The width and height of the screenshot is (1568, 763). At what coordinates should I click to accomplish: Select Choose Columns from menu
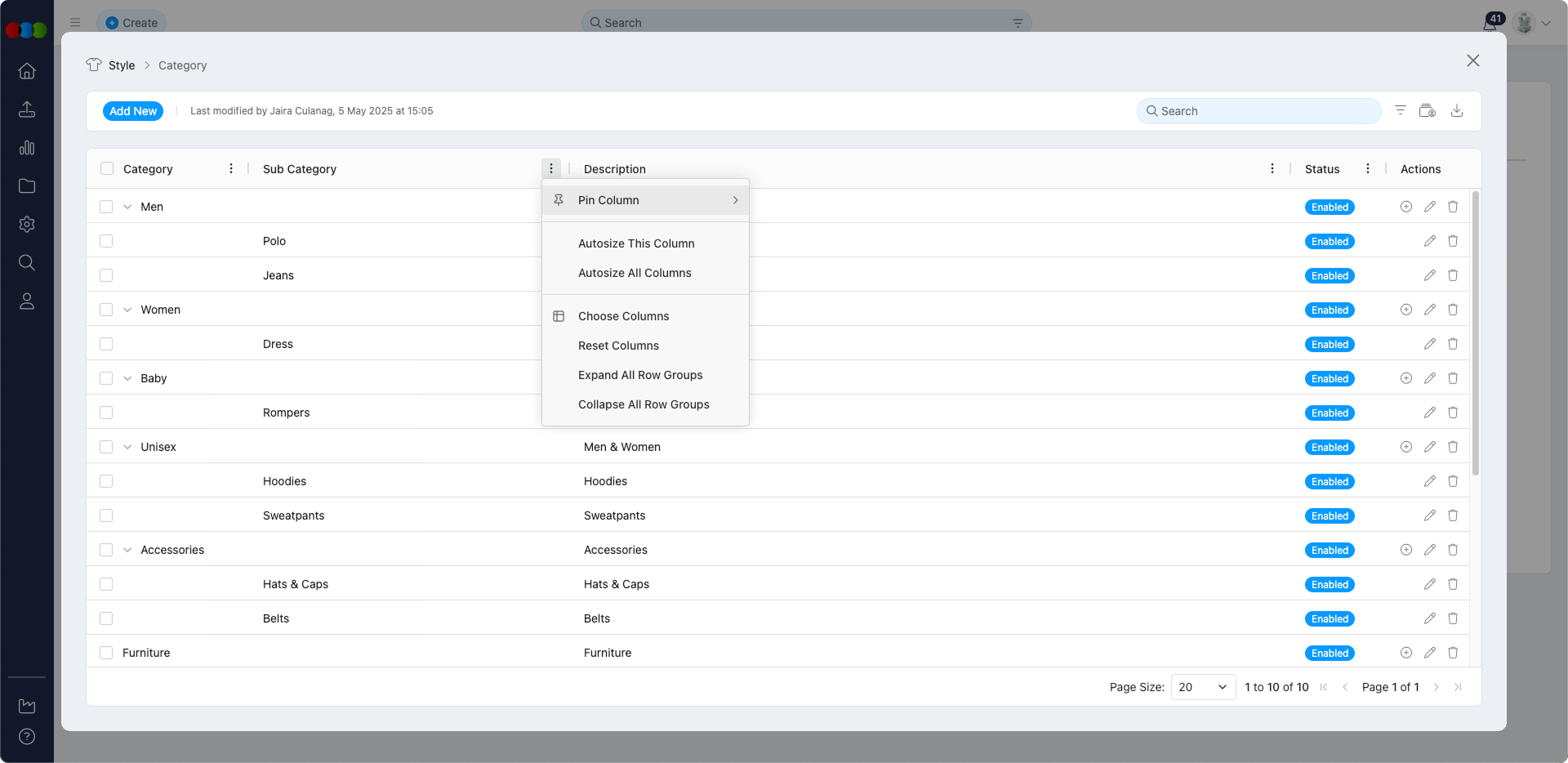pos(623,316)
